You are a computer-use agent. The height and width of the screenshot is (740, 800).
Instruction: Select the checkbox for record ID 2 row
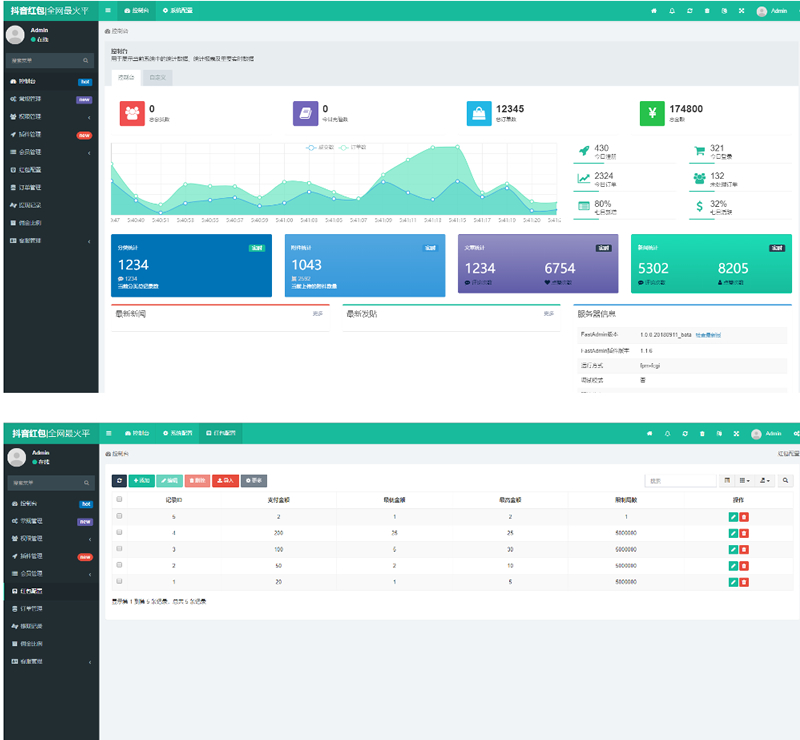coord(119,565)
